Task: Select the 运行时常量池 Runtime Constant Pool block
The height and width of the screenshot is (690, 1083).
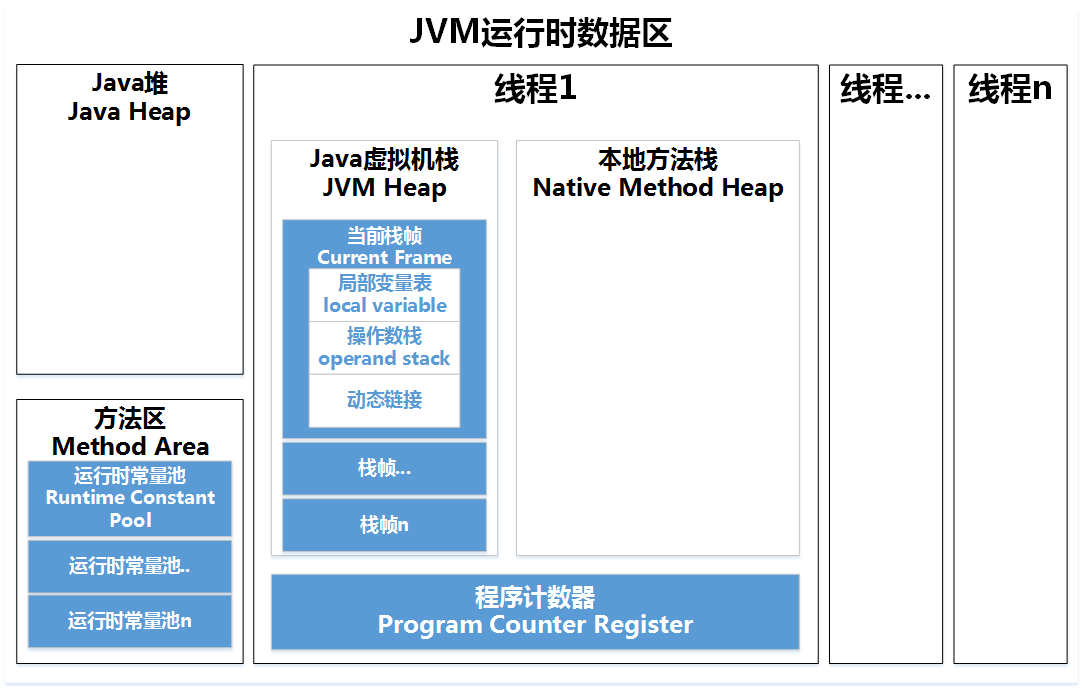Action: [130, 498]
